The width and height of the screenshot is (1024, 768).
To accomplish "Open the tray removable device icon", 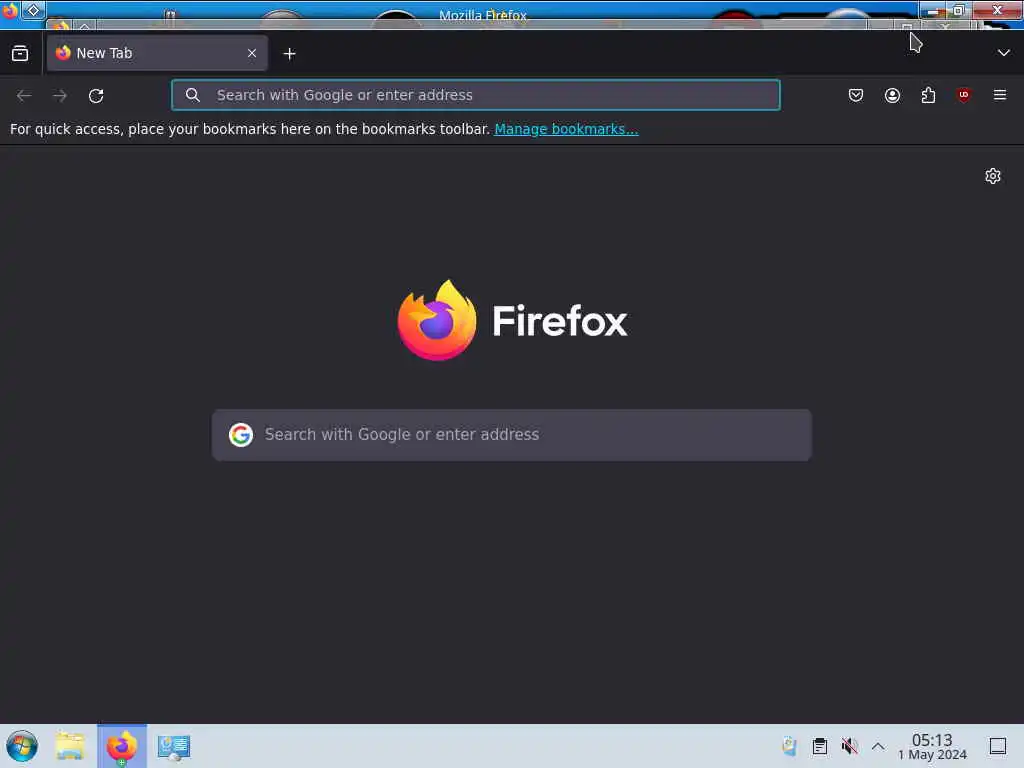I will pos(789,746).
